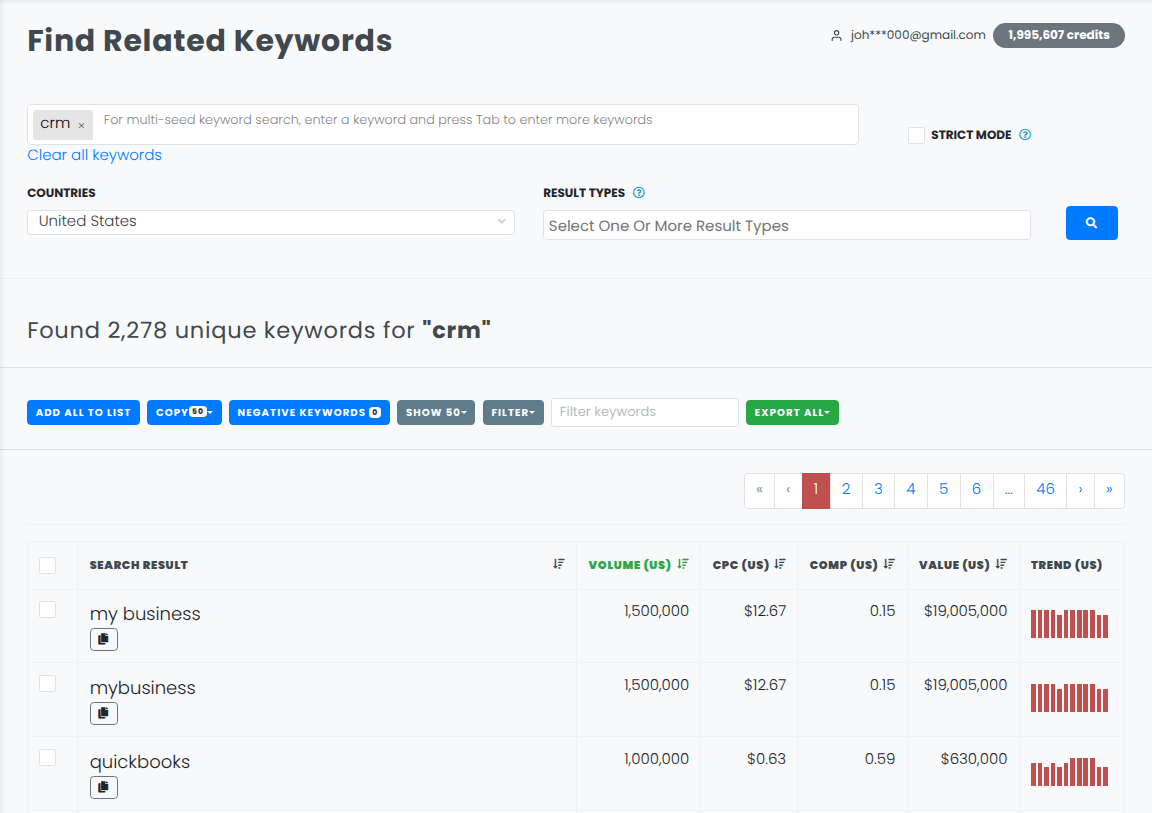Expand the Show 50 dropdown
The image size is (1152, 813).
tap(435, 412)
